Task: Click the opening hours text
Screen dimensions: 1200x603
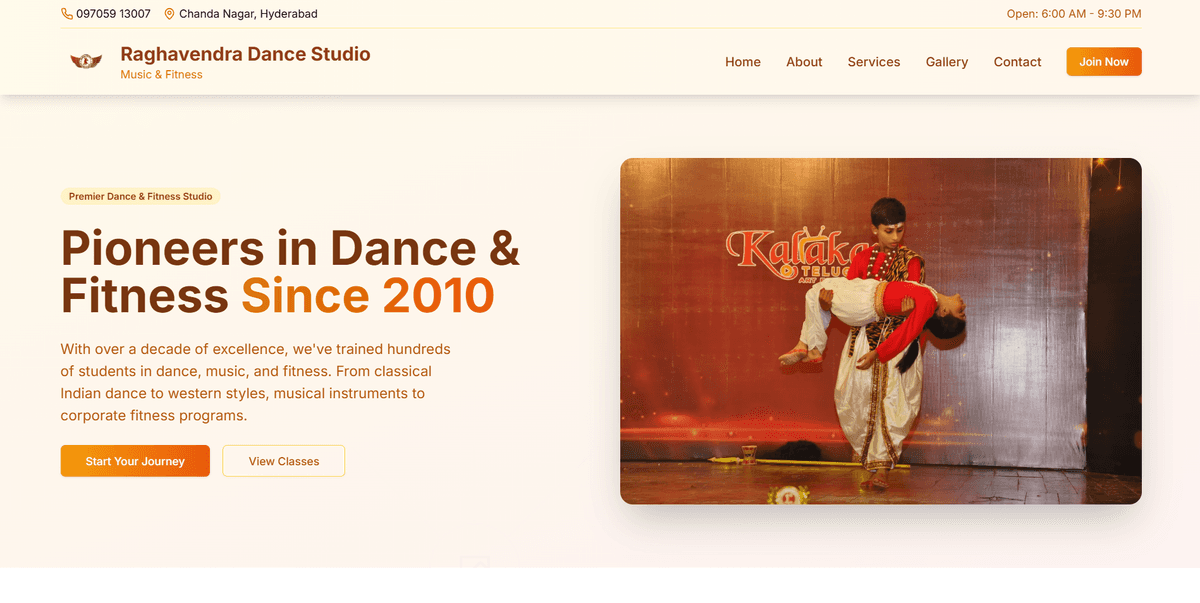Action: [1073, 14]
